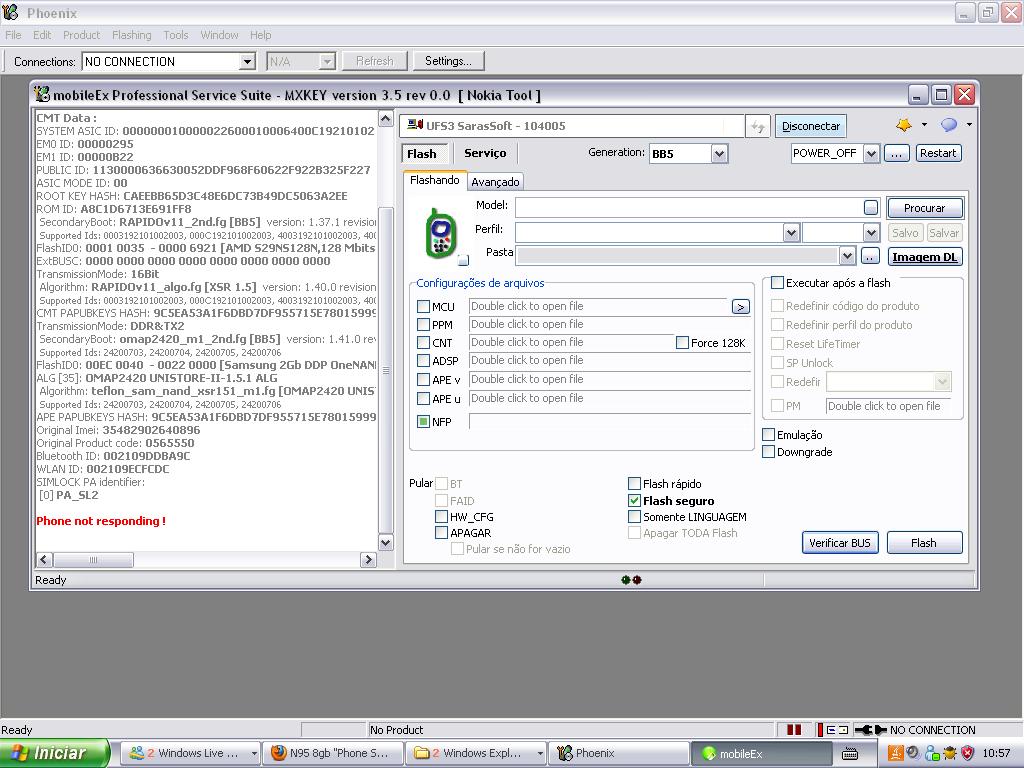This screenshot has width=1024, height=768.
Task: Expand Windows Live taskbar group arrow
Action: [254, 754]
